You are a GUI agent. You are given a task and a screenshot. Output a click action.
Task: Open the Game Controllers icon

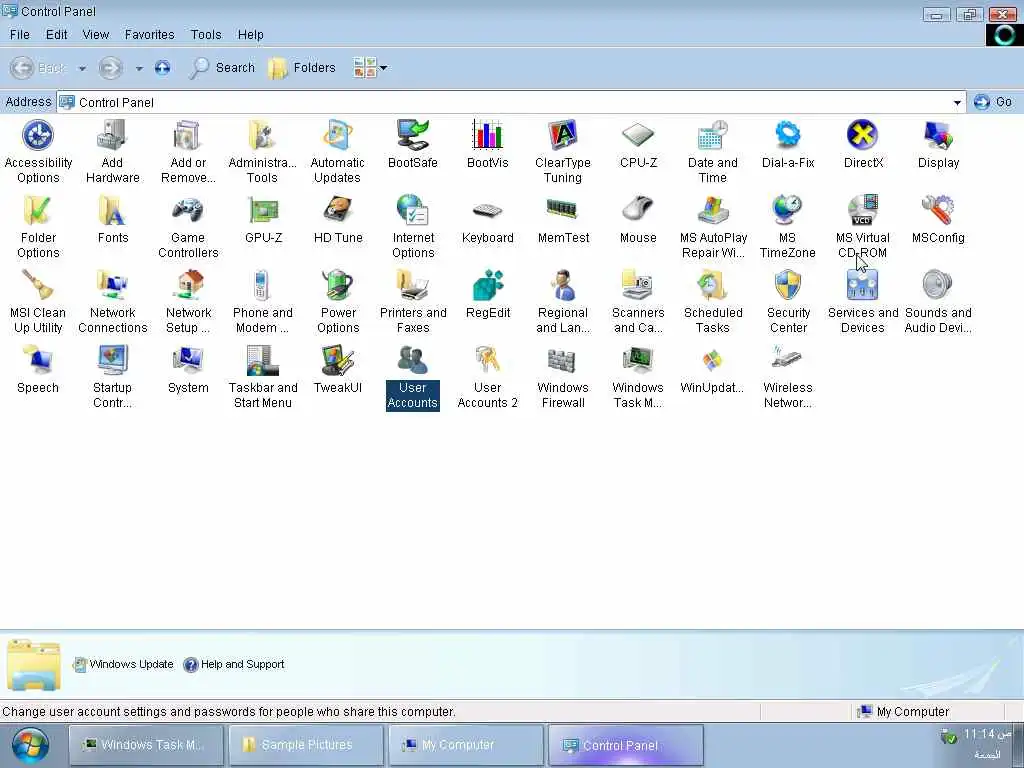click(x=188, y=210)
